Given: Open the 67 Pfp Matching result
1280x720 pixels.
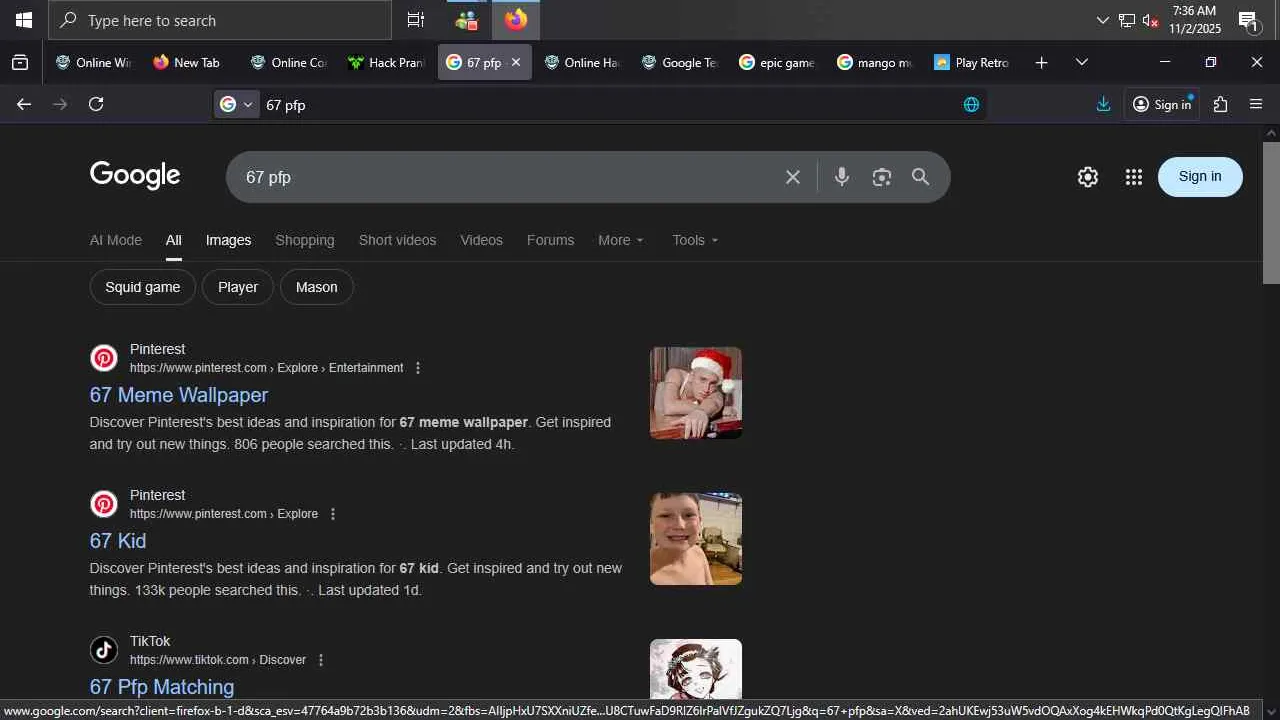Looking at the screenshot, I should click(162, 687).
